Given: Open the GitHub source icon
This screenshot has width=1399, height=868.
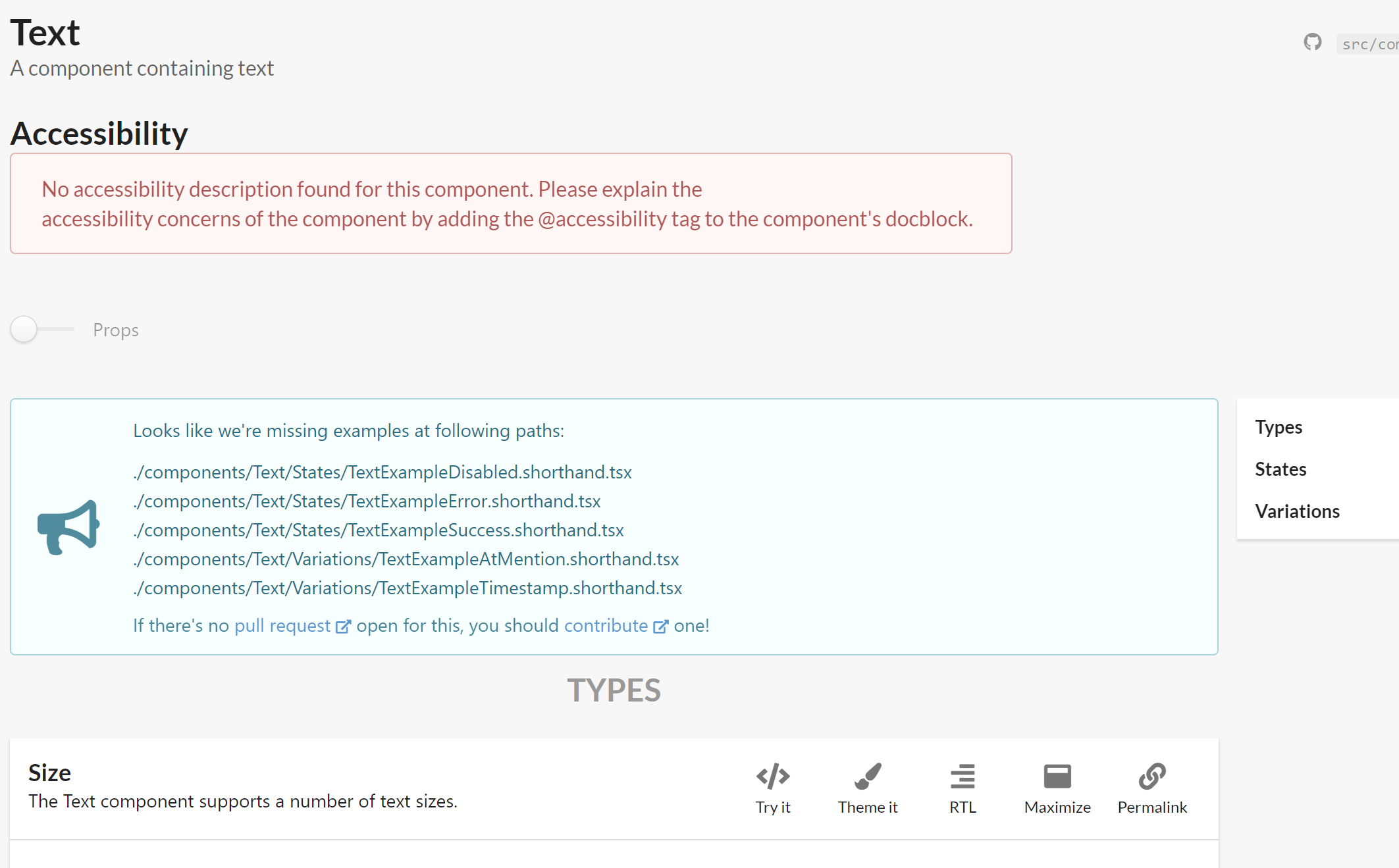Looking at the screenshot, I should point(1312,43).
